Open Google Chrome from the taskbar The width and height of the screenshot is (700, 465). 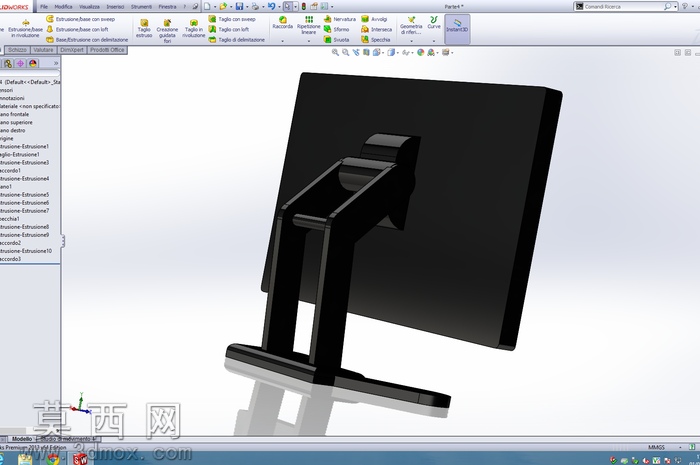pos(53,459)
